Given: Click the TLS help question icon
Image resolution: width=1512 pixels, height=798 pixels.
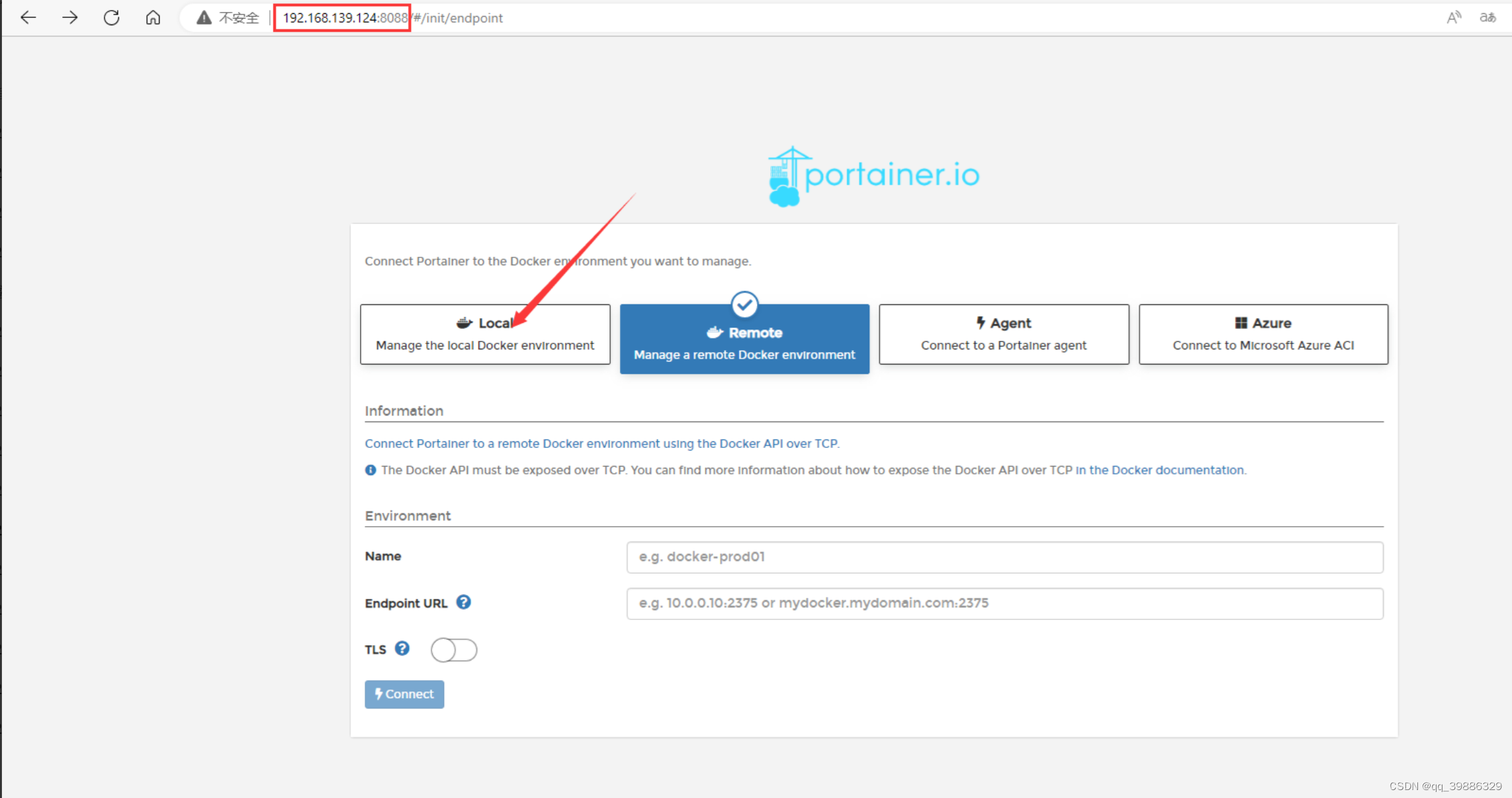Looking at the screenshot, I should point(402,648).
